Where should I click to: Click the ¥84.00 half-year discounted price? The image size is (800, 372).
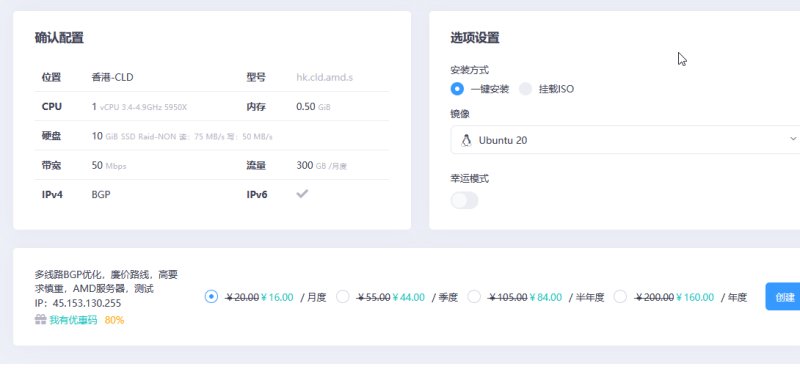click(545, 297)
